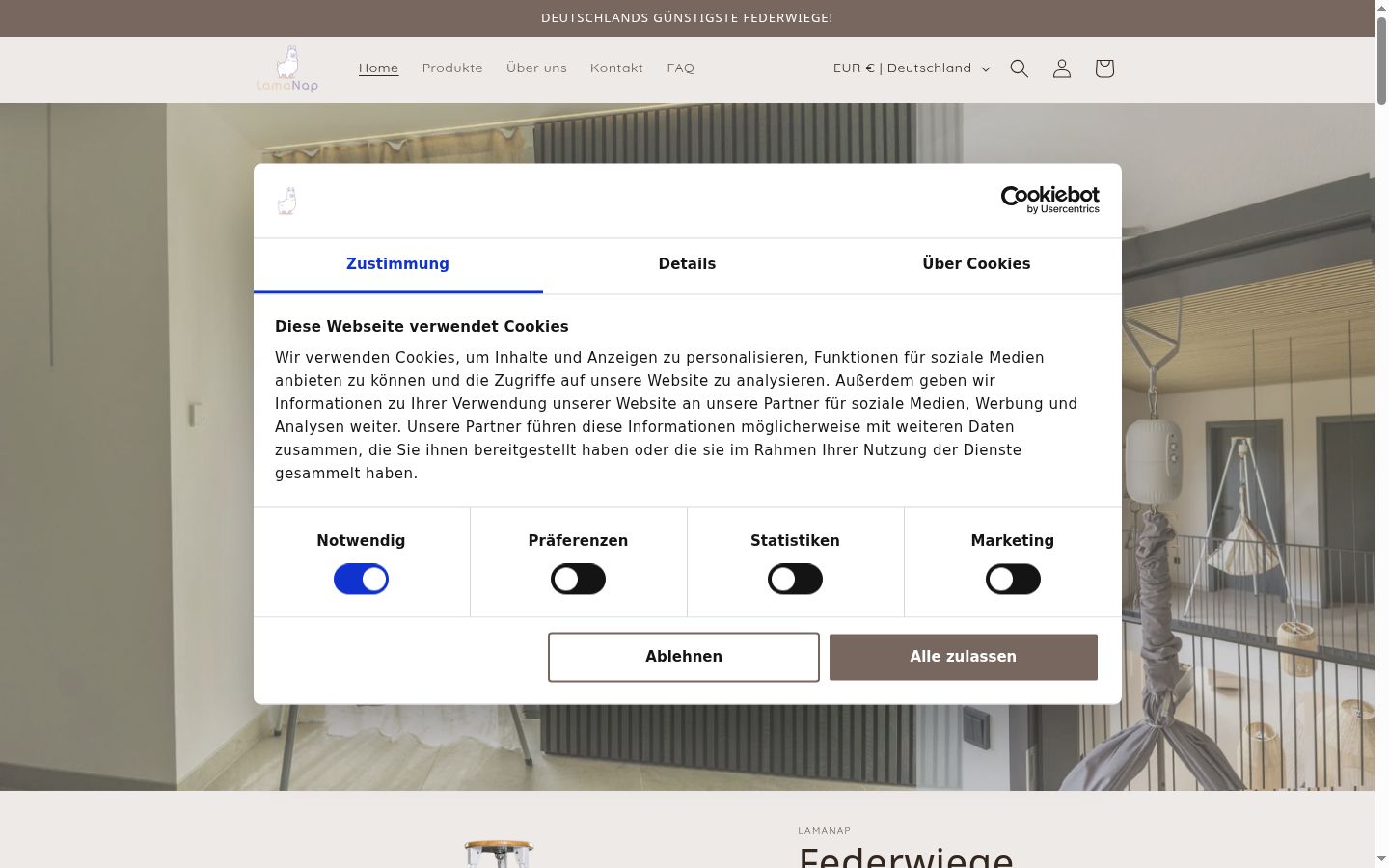Image resolution: width=1389 pixels, height=868 pixels.
Task: Open the Über Cookies tab
Action: pos(976,264)
